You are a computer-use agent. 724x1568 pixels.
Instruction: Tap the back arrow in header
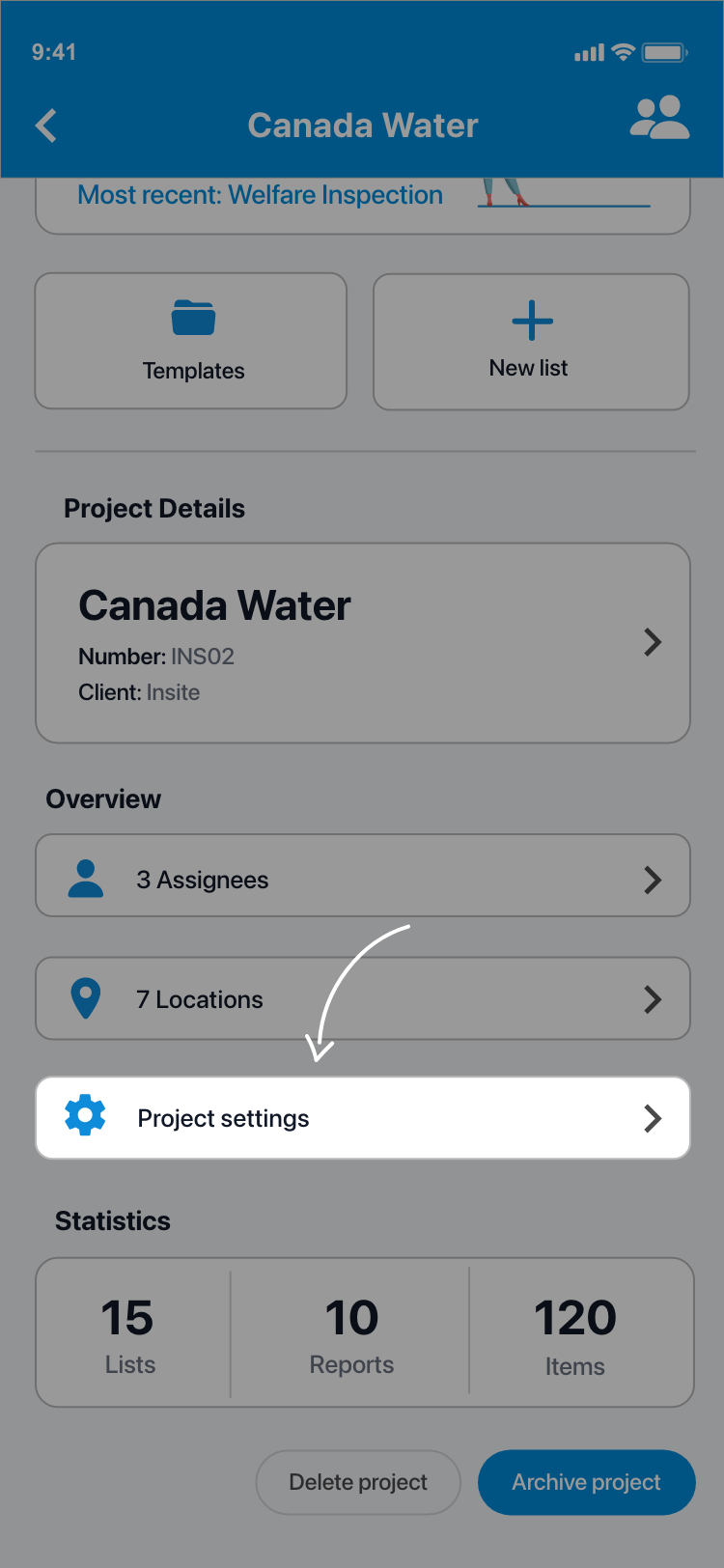pyautogui.click(x=46, y=126)
